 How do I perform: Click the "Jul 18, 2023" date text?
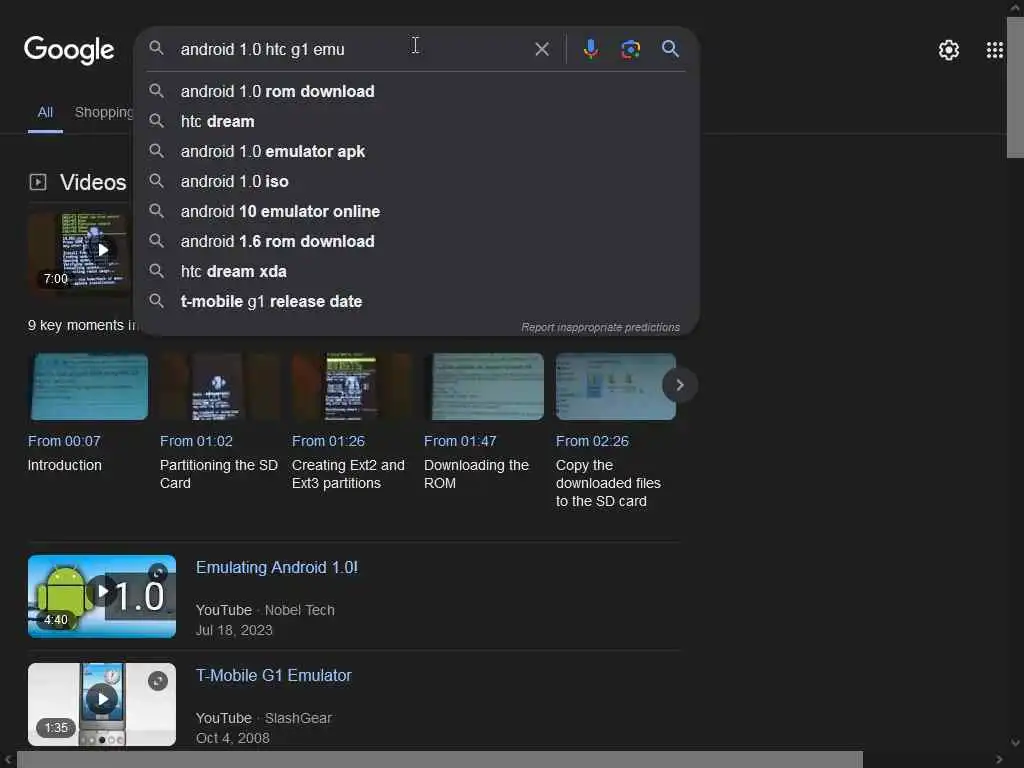coord(234,630)
